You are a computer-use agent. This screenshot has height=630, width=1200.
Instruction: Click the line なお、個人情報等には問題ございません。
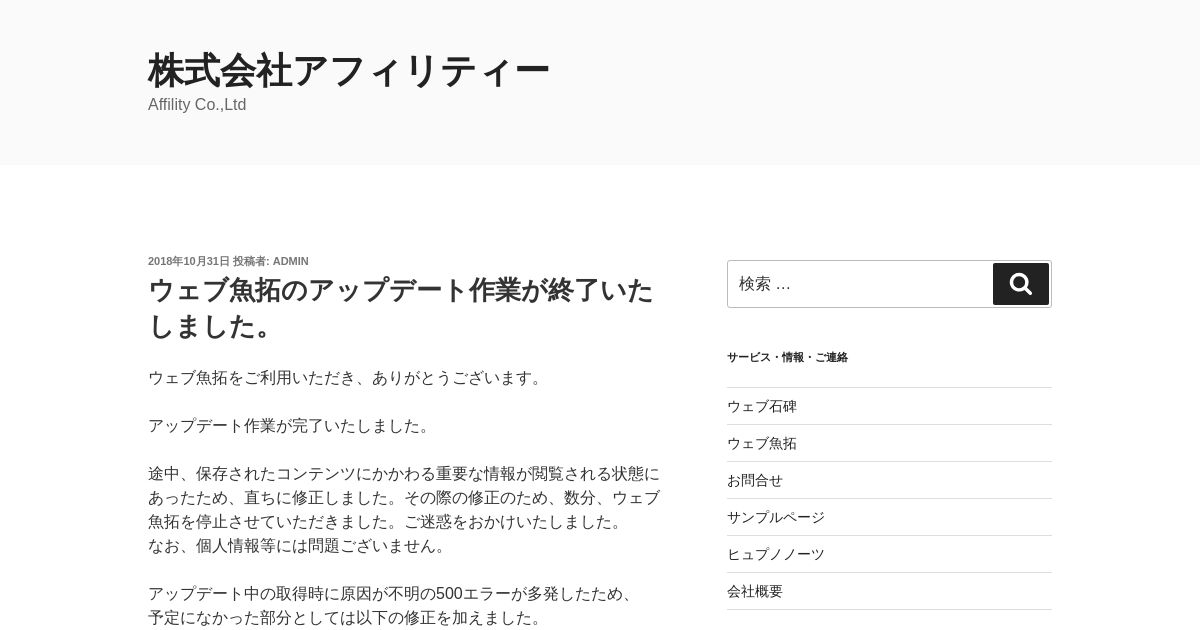(300, 546)
